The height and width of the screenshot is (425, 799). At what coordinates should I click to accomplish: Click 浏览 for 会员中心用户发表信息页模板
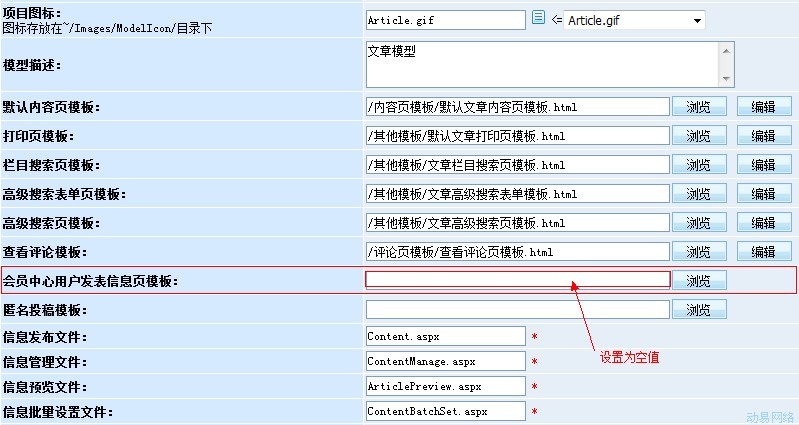coord(699,281)
